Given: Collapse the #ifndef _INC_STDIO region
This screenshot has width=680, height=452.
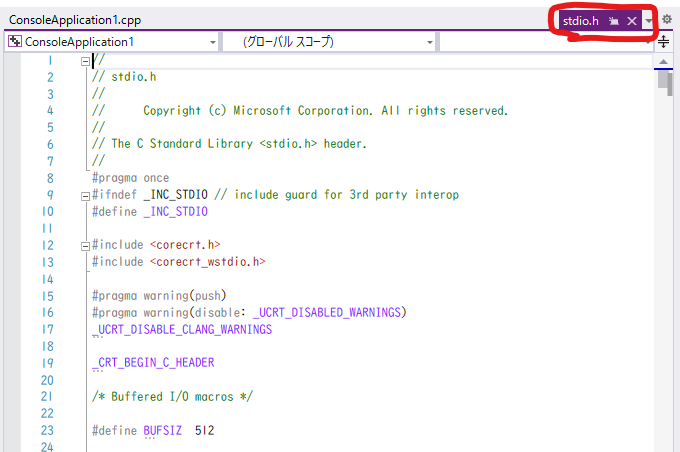Looking at the screenshot, I should coord(85,195).
